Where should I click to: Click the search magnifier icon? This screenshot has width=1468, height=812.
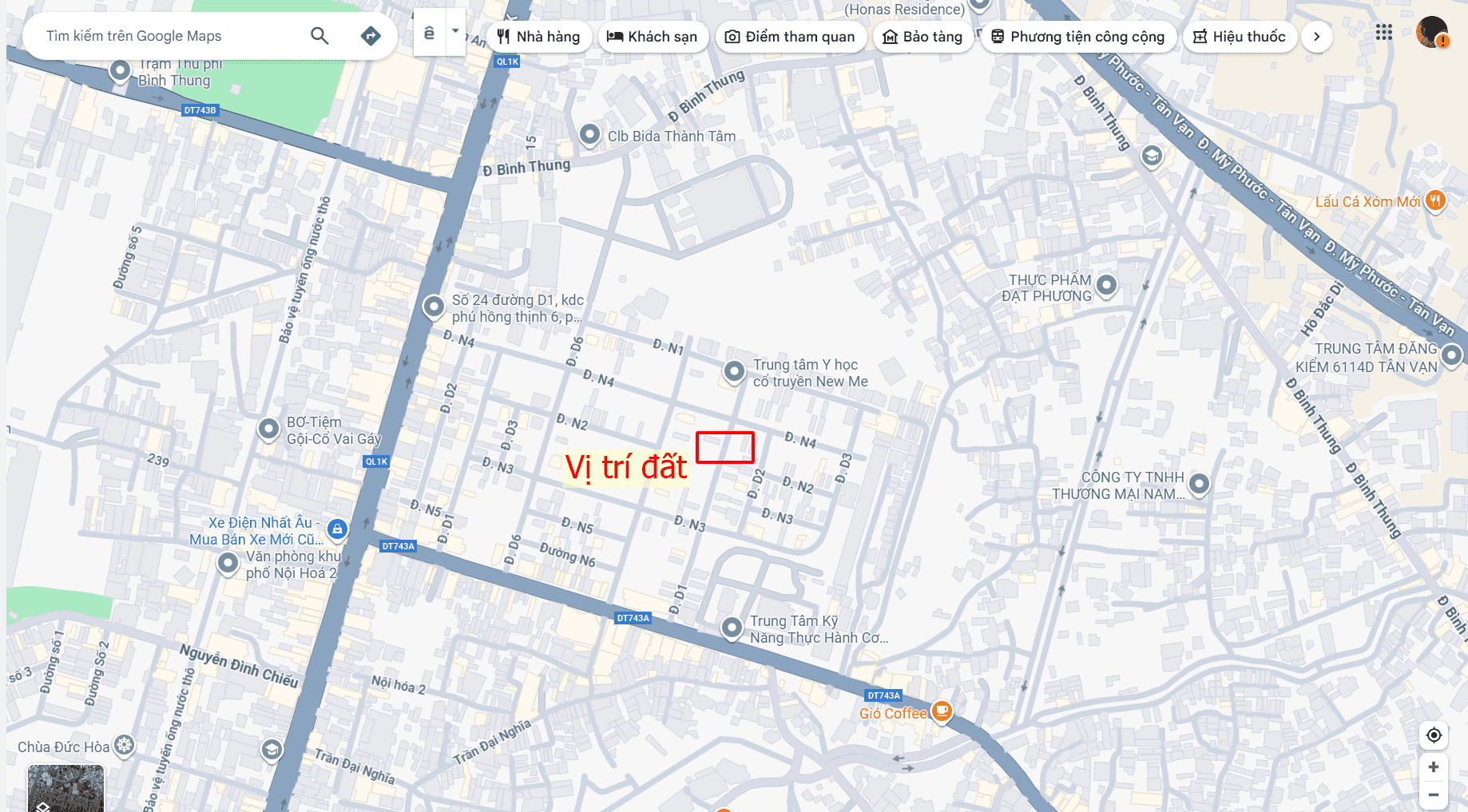319,36
